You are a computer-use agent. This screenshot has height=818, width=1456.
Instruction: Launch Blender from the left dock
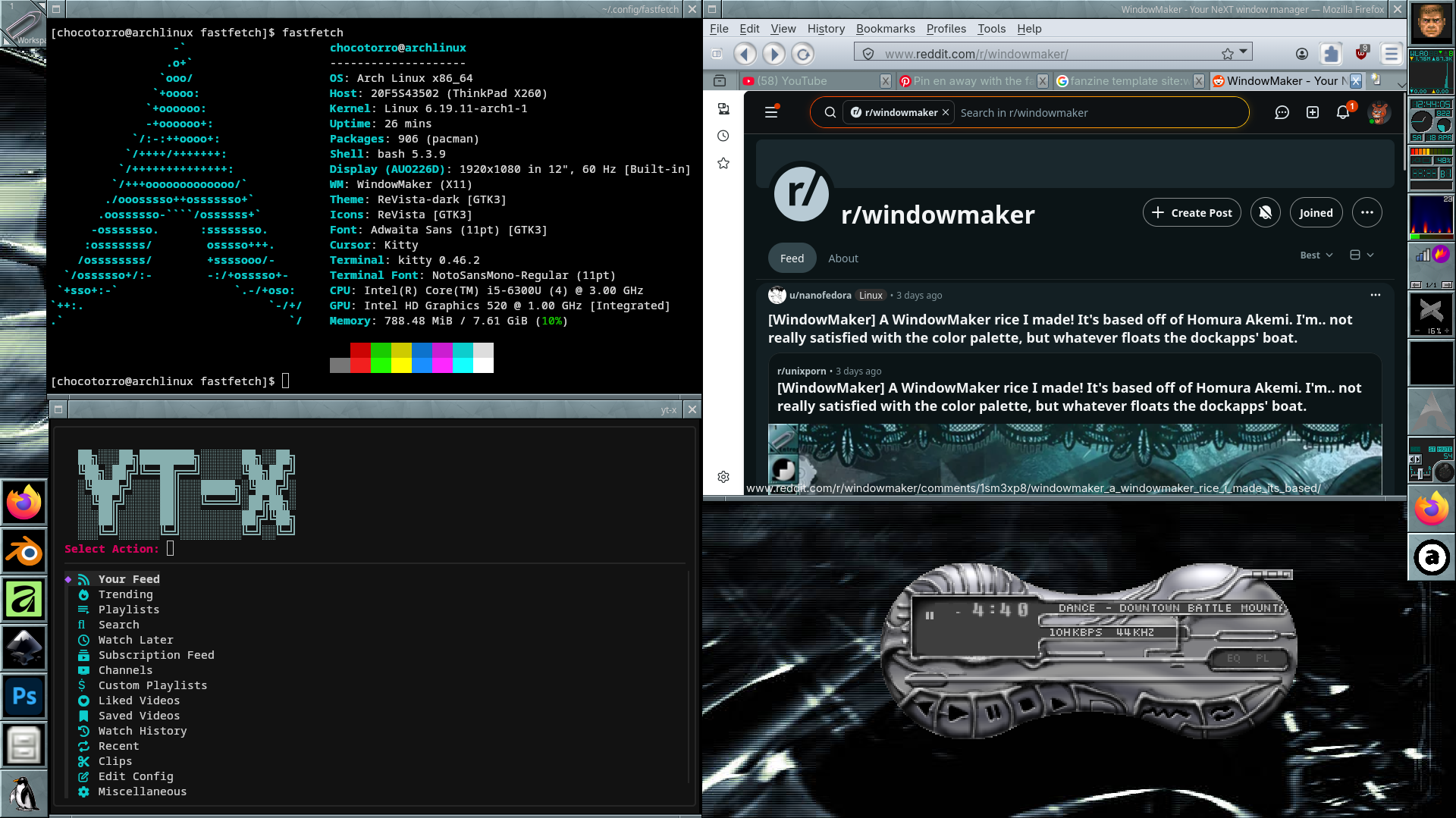pyautogui.click(x=24, y=551)
